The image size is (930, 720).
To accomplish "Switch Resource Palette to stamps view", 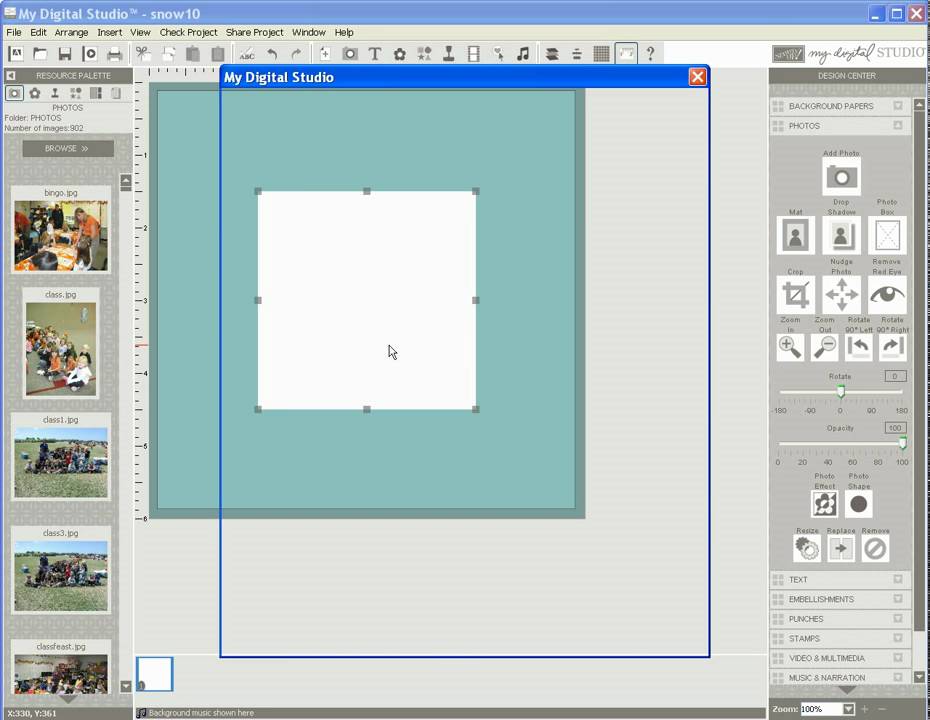I will tap(55, 93).
